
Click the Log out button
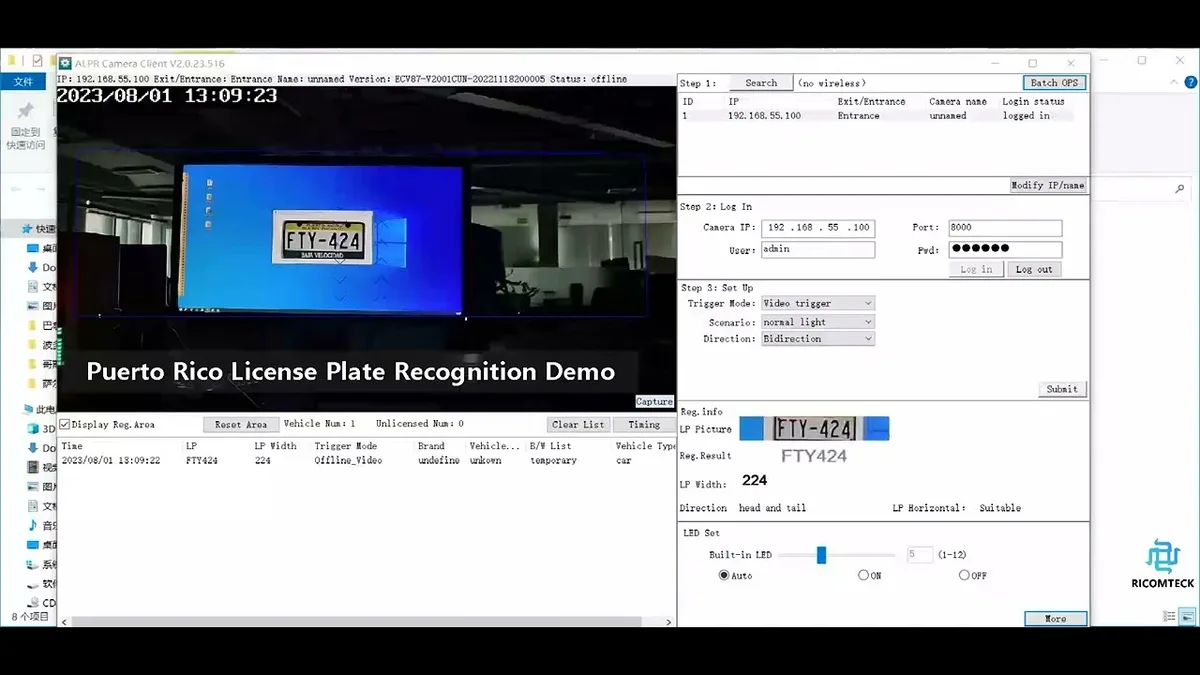tap(1034, 269)
